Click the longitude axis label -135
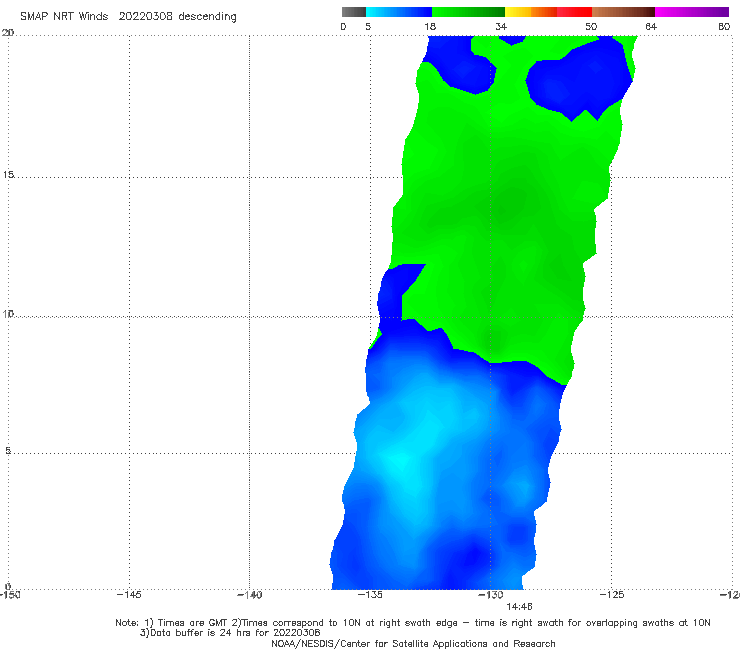 370,594
